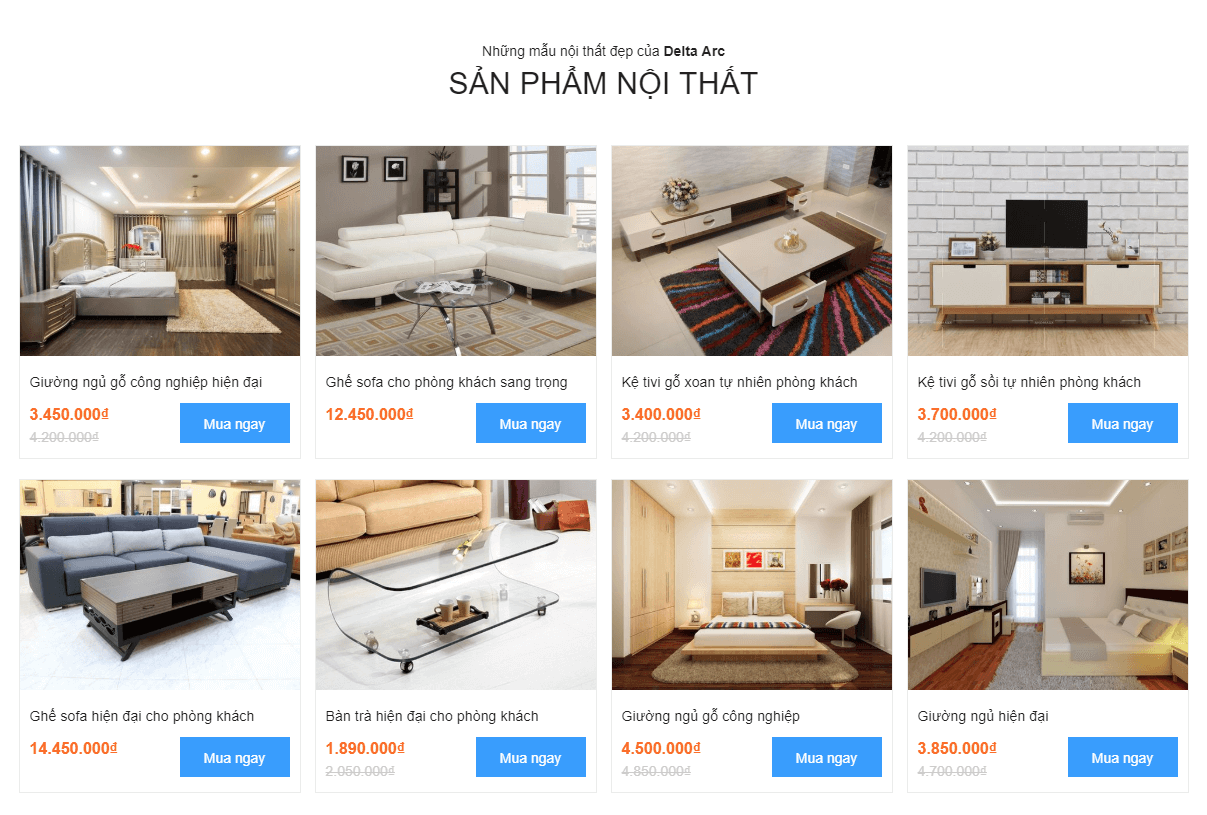Click Mua ngay for the 1.890.000đ tea table
The width and height of the screenshot is (1207, 815).
531,757
